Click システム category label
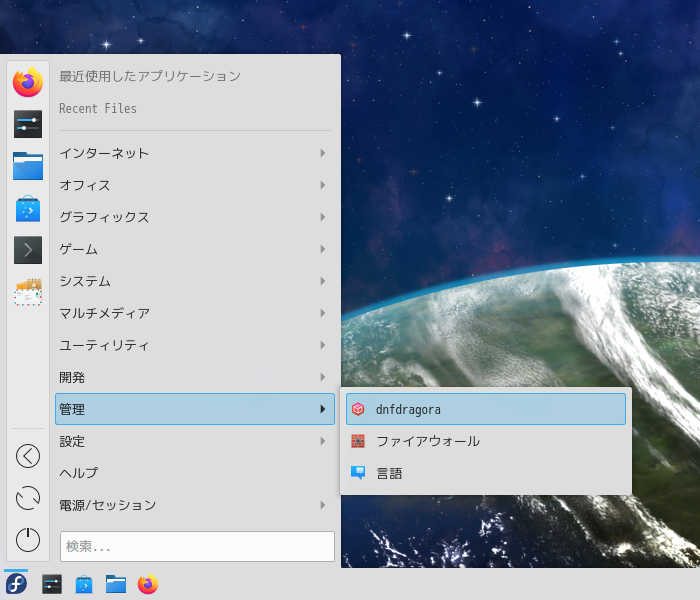The width and height of the screenshot is (700, 600). coord(85,281)
